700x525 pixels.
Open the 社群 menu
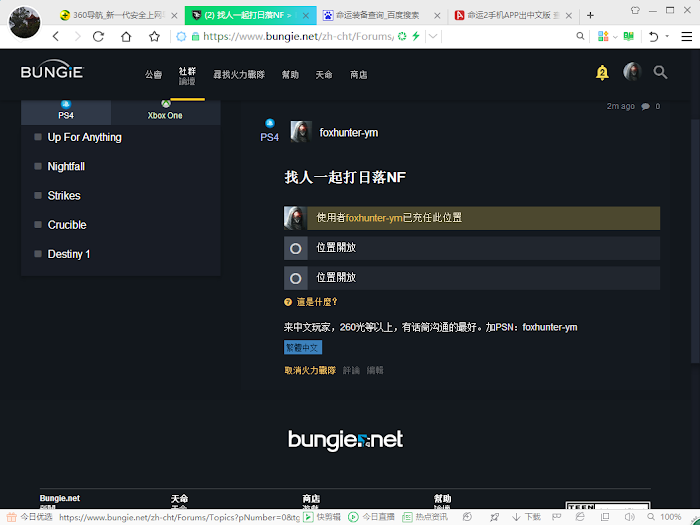[187, 75]
